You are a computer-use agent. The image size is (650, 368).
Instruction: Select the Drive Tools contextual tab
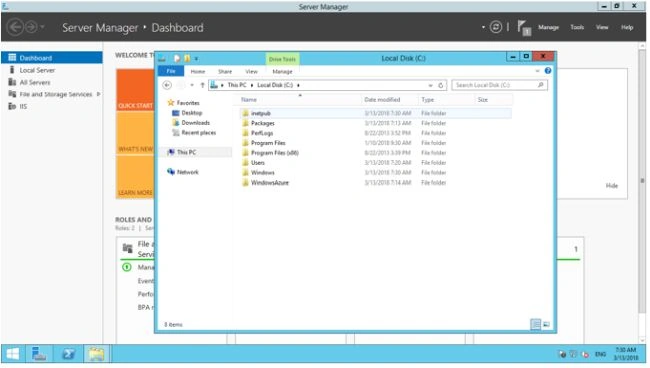pos(282,59)
